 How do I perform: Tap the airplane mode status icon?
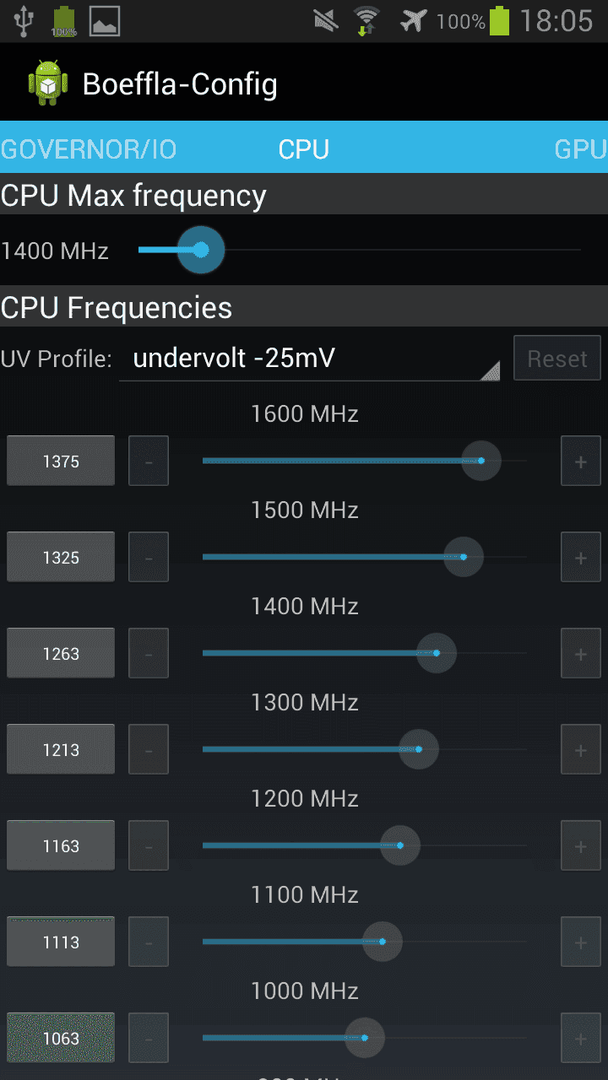point(413,21)
